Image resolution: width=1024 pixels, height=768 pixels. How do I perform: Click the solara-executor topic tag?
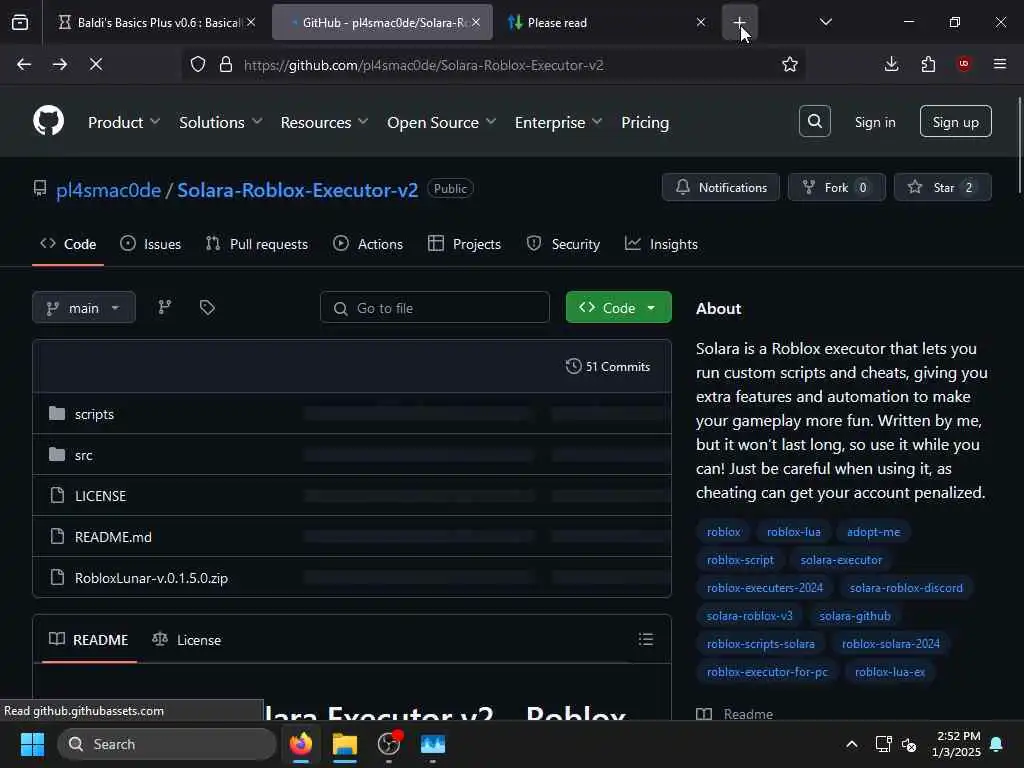click(x=841, y=560)
